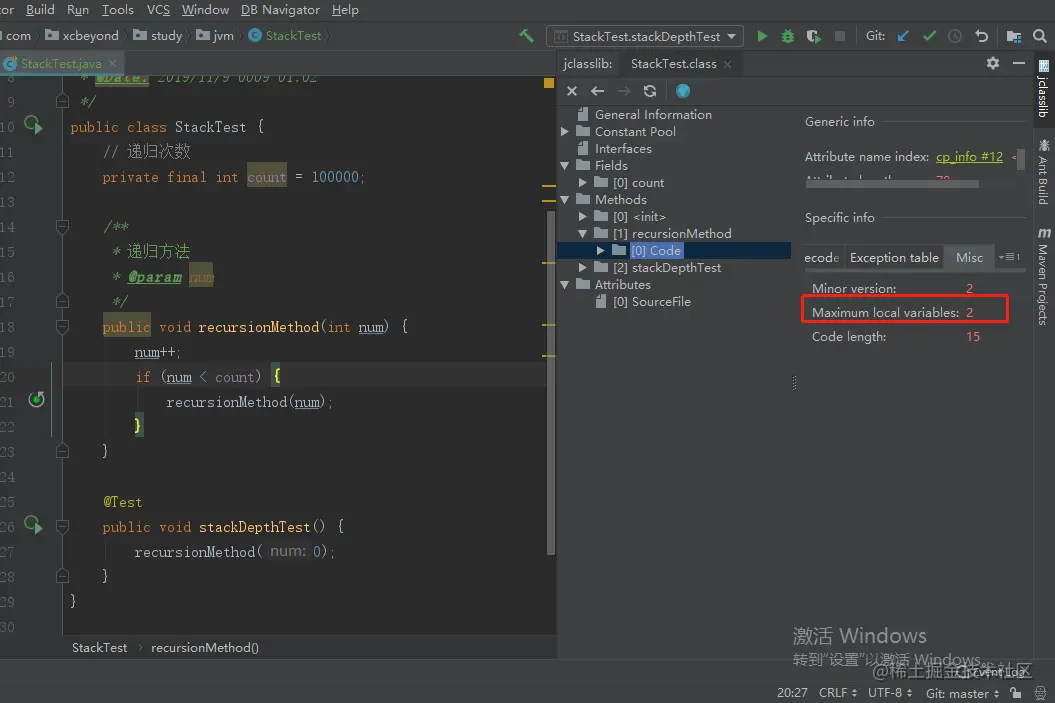Expand the [0] count field node
This screenshot has width=1055, height=703.
(583, 183)
